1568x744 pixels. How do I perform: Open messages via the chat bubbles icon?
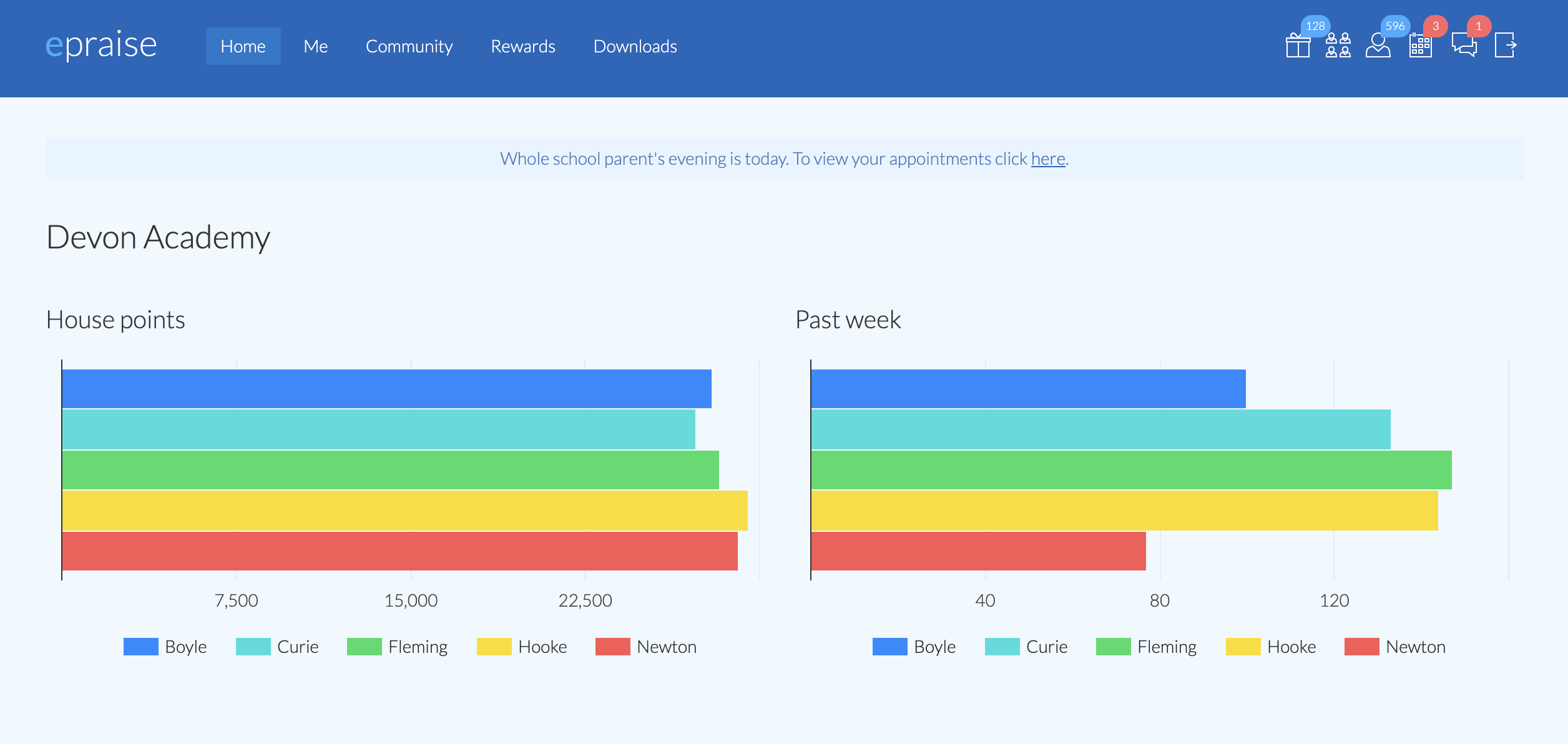click(x=1464, y=46)
